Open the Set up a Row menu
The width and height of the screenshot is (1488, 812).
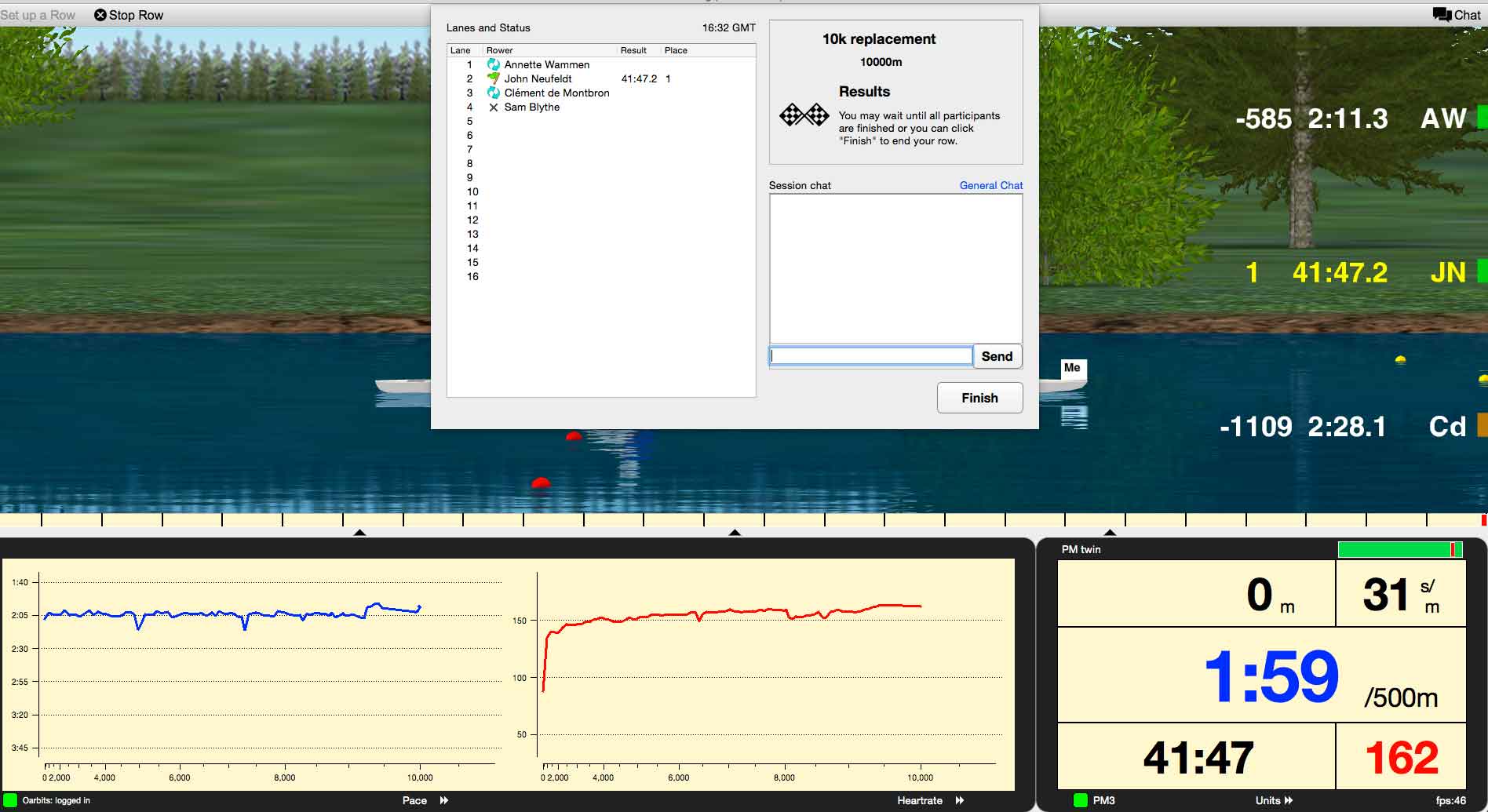click(38, 15)
